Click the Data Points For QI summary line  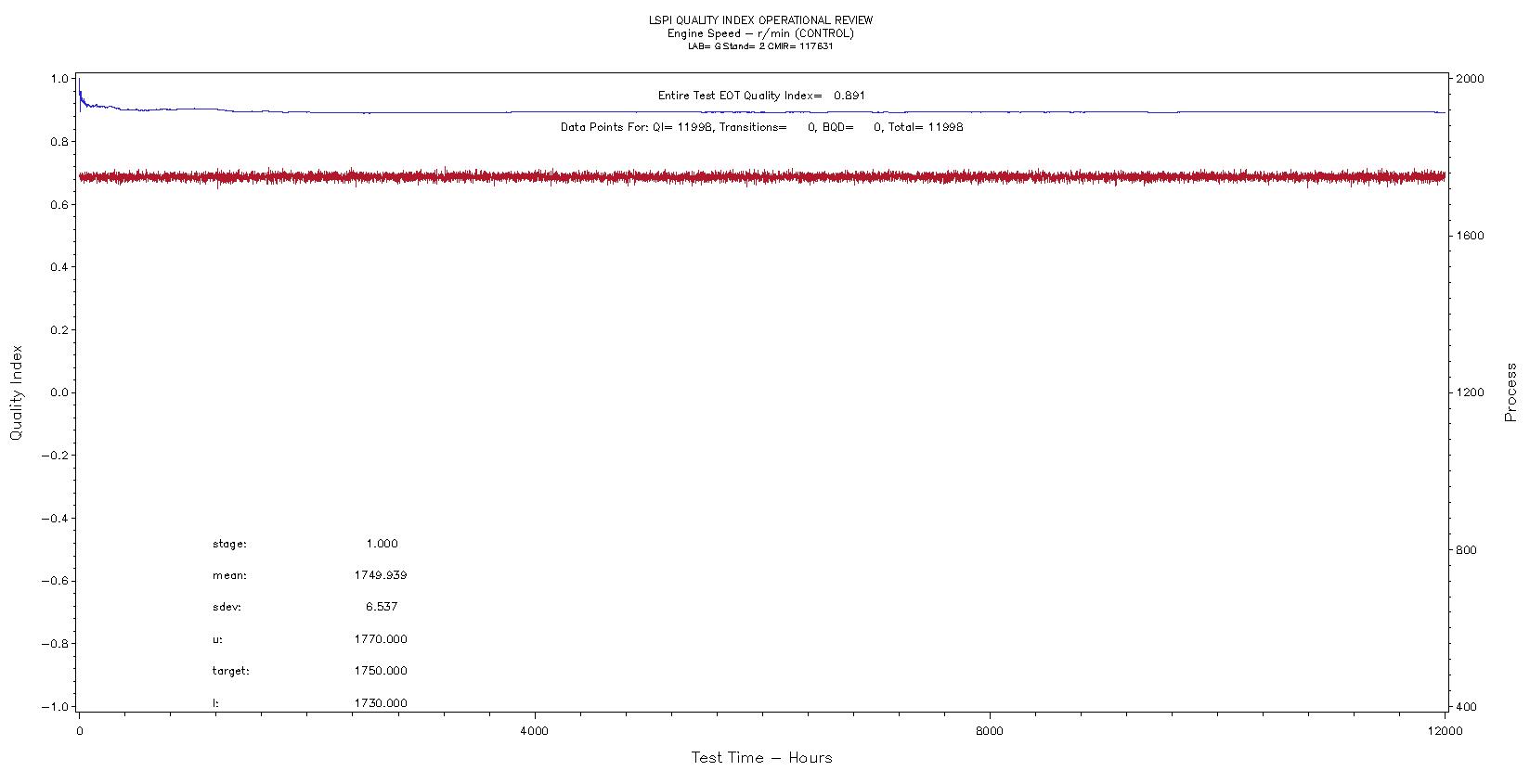tap(761, 127)
